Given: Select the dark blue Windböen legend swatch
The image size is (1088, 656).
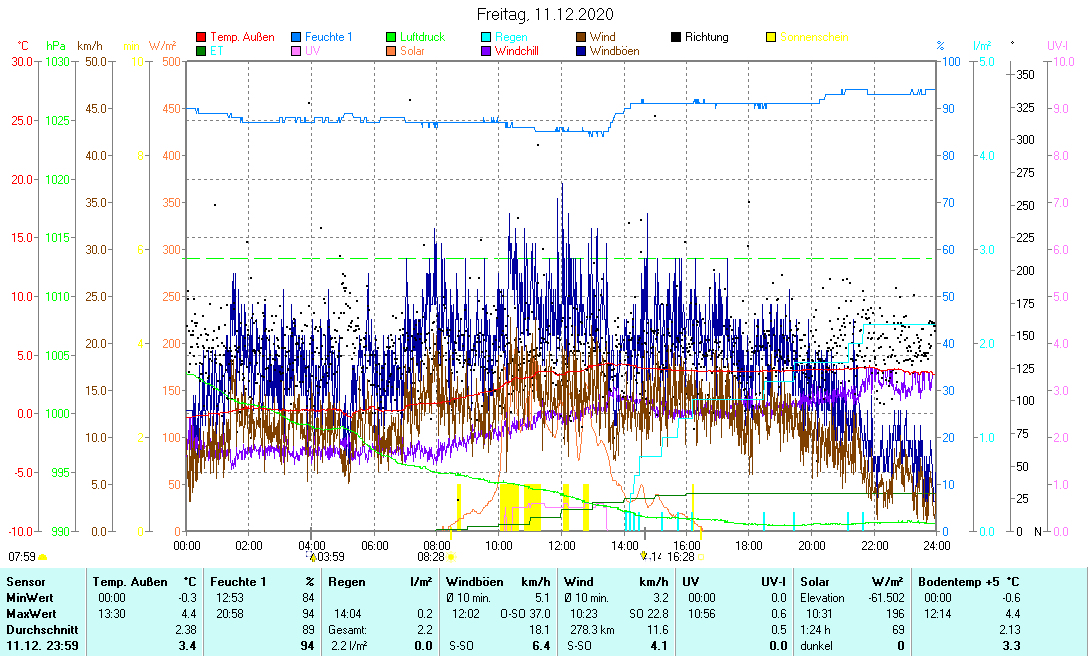Looking at the screenshot, I should [581, 50].
